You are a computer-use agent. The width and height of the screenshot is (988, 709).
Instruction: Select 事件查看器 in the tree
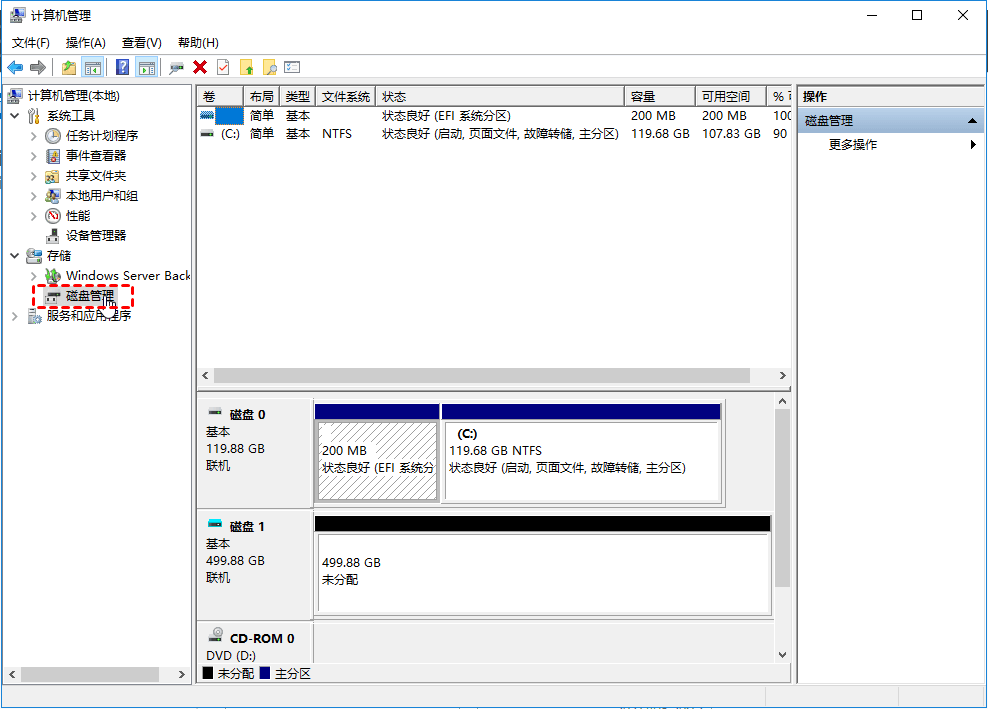click(x=96, y=156)
